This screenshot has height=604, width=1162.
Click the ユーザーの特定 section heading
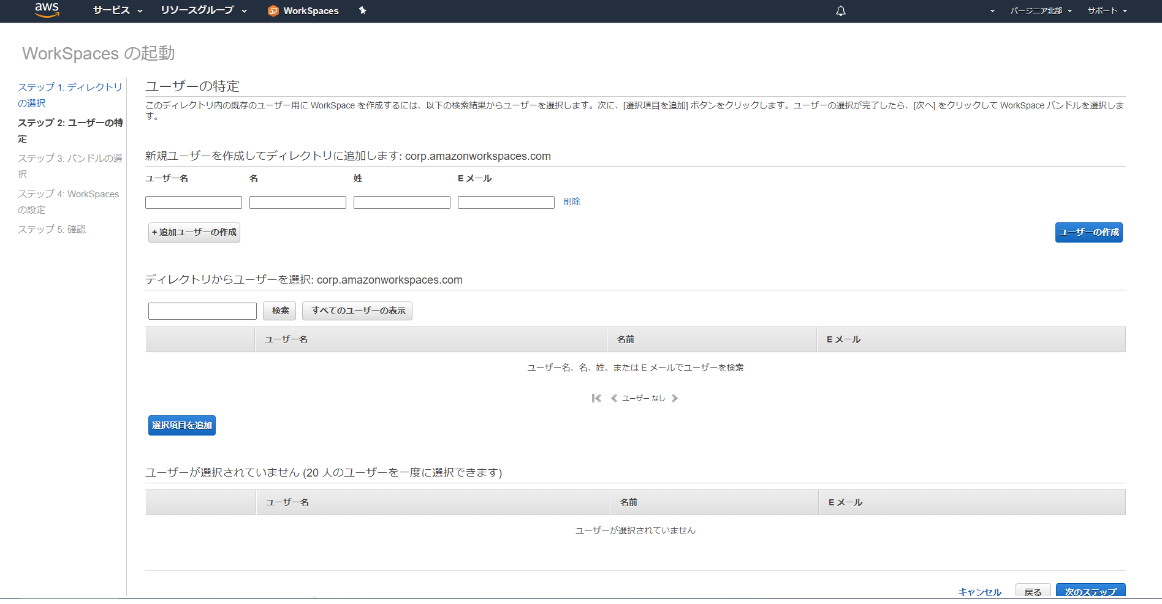193,86
